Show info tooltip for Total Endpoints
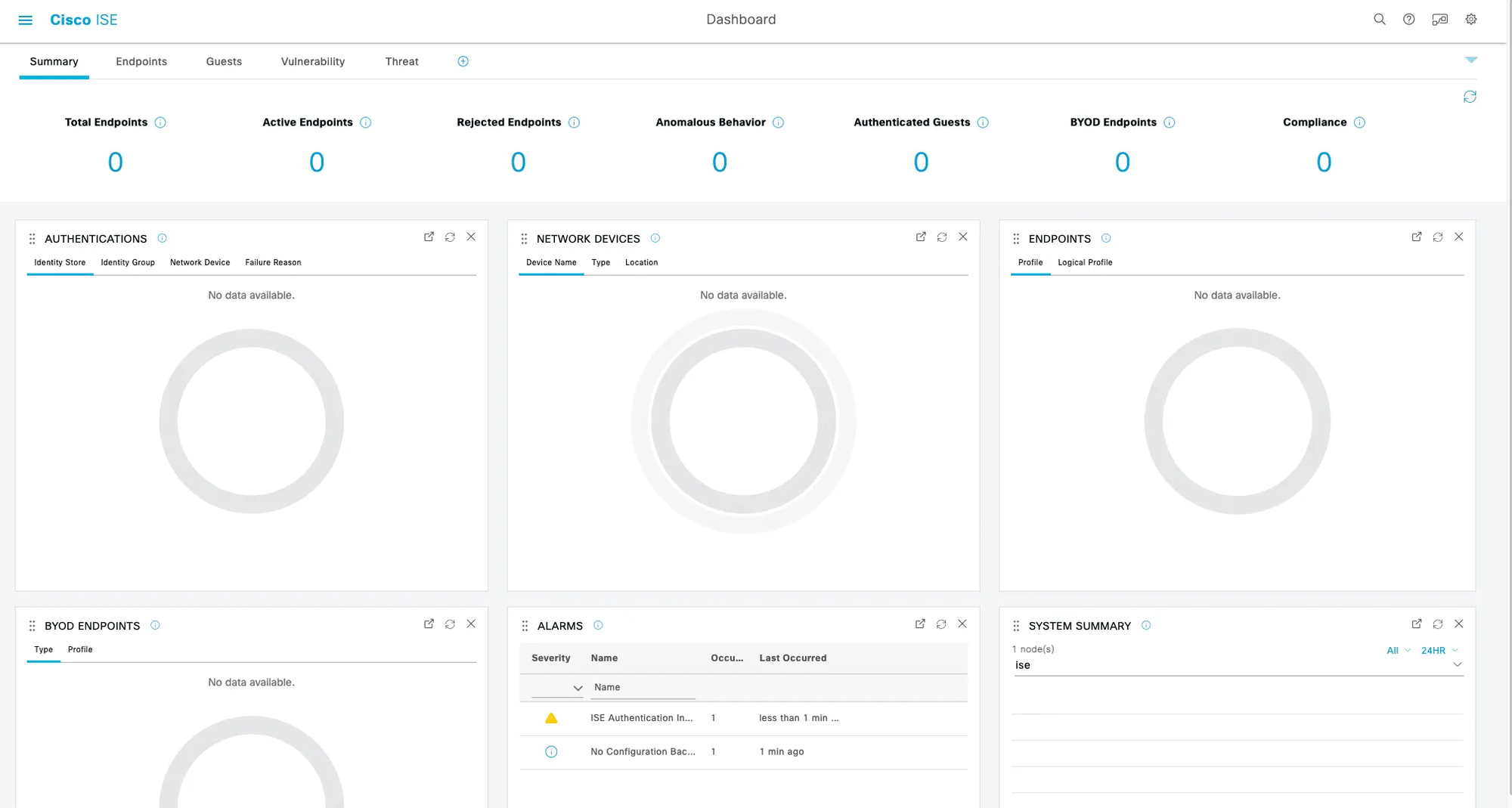Viewport: 1512px width, 808px height. click(x=161, y=122)
